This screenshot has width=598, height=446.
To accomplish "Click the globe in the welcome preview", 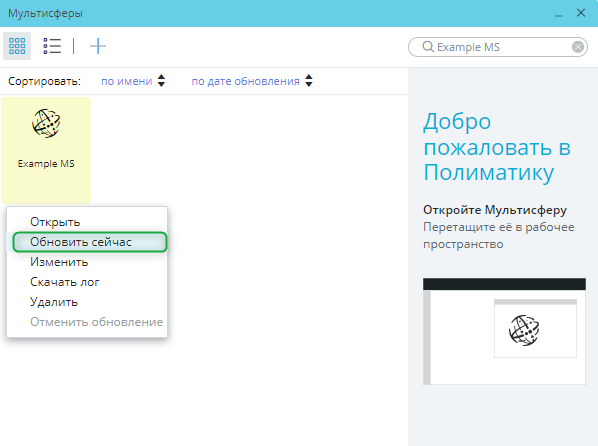I will (524, 330).
